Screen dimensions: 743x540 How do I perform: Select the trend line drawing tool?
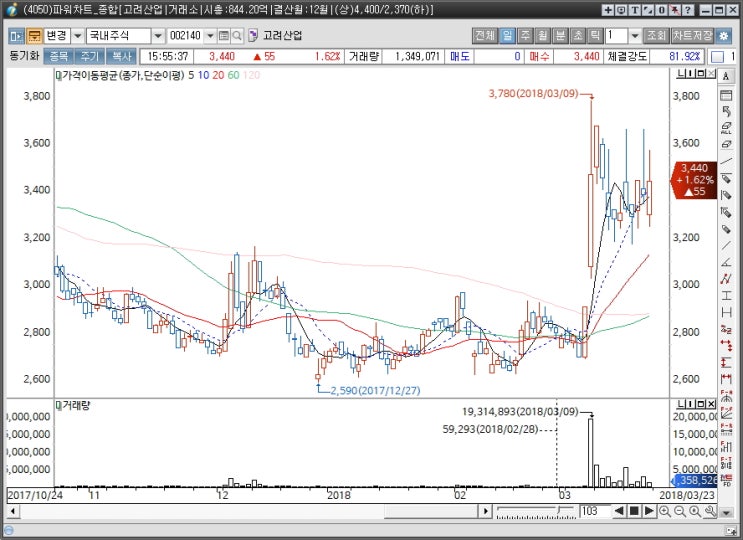click(x=726, y=162)
